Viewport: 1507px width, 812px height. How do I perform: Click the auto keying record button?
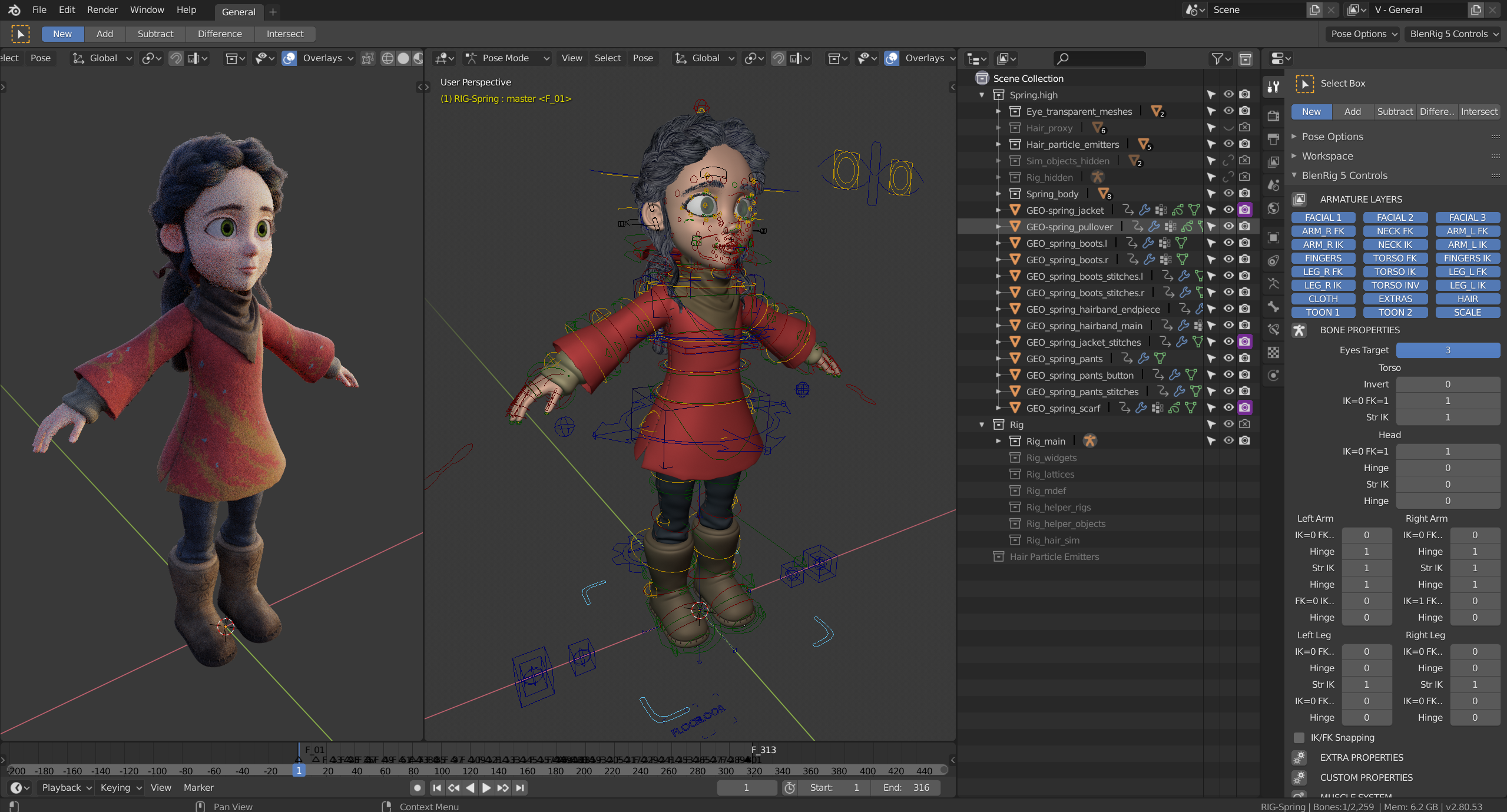[417, 787]
